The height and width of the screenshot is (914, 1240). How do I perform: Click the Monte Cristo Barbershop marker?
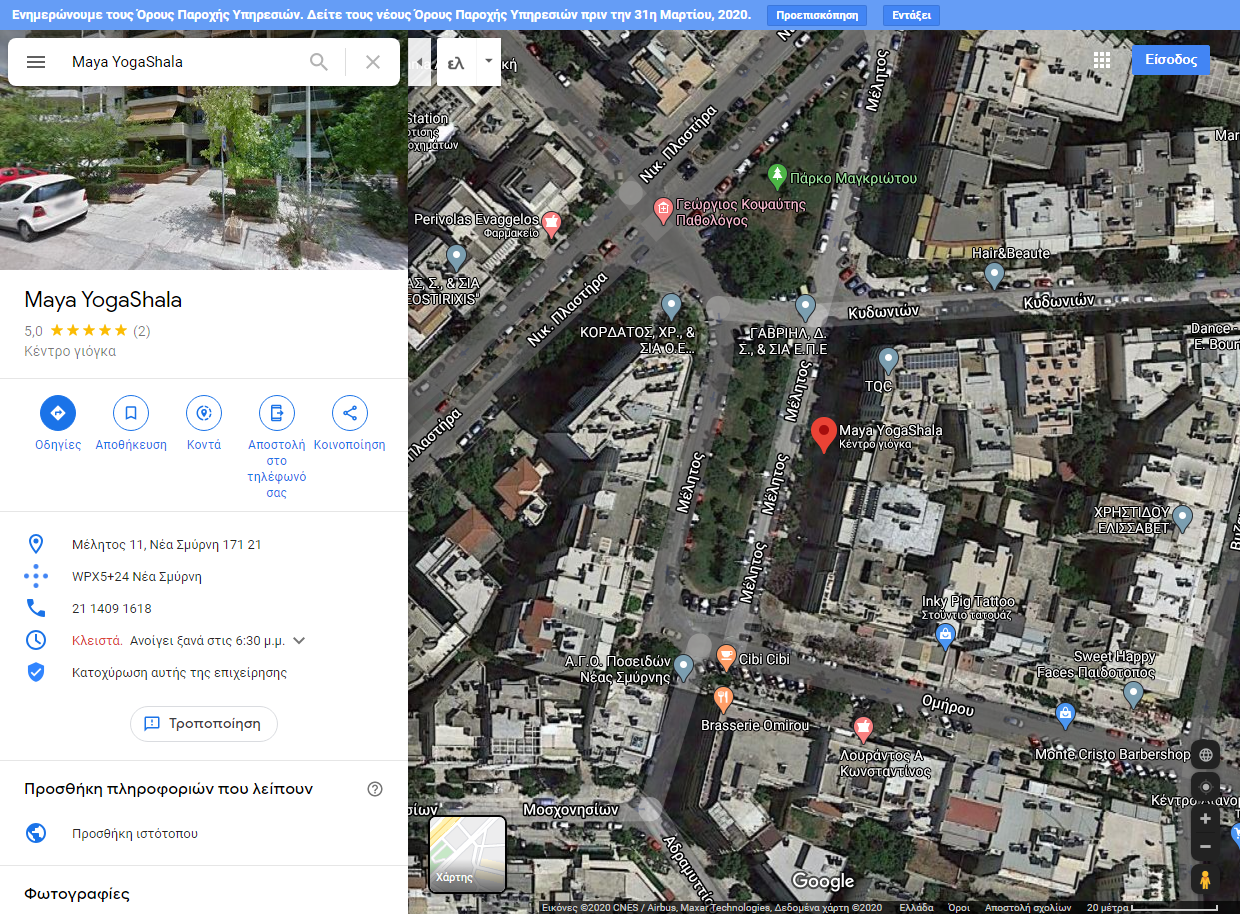[1066, 714]
